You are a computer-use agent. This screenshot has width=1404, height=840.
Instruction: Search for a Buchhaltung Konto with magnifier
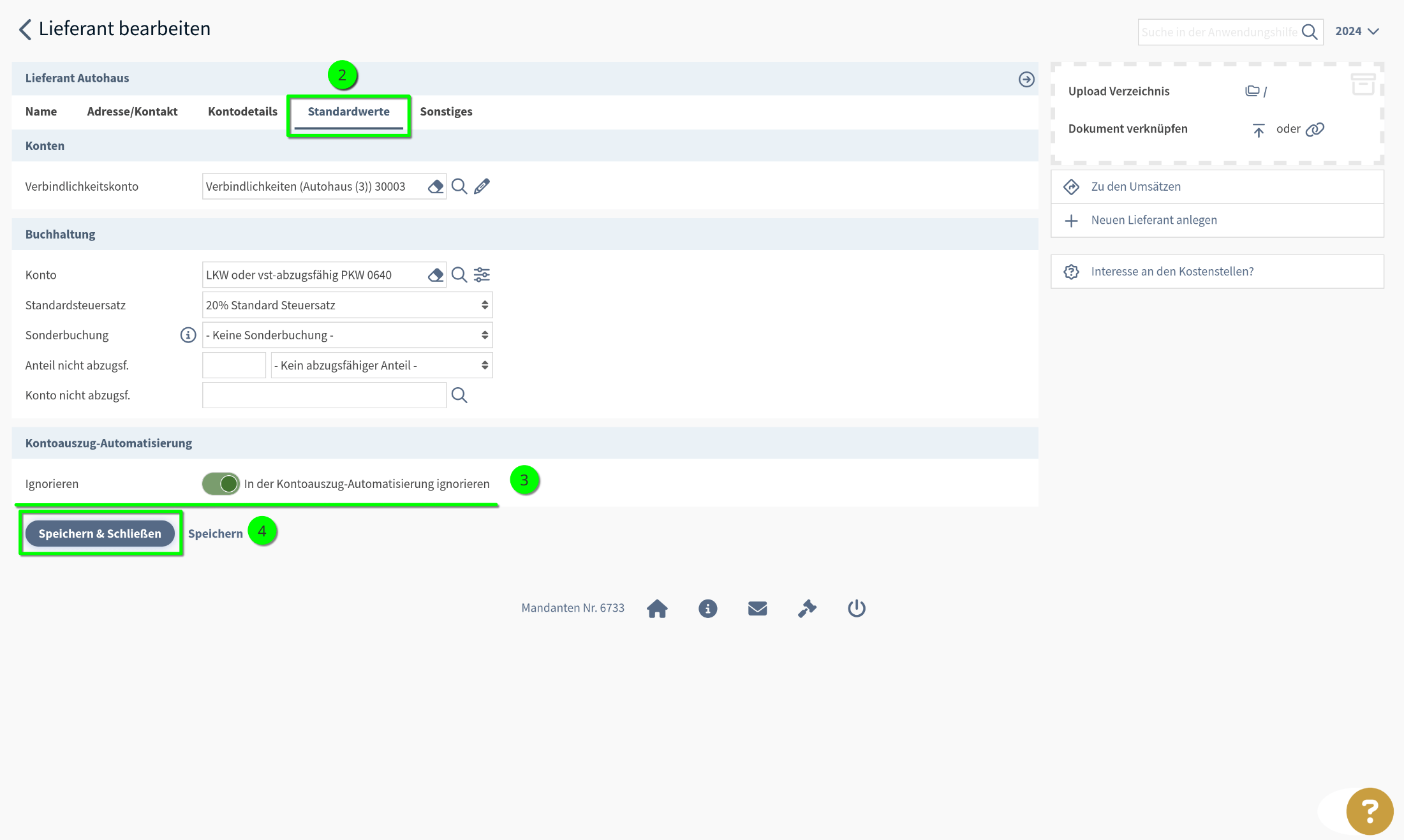(459, 275)
